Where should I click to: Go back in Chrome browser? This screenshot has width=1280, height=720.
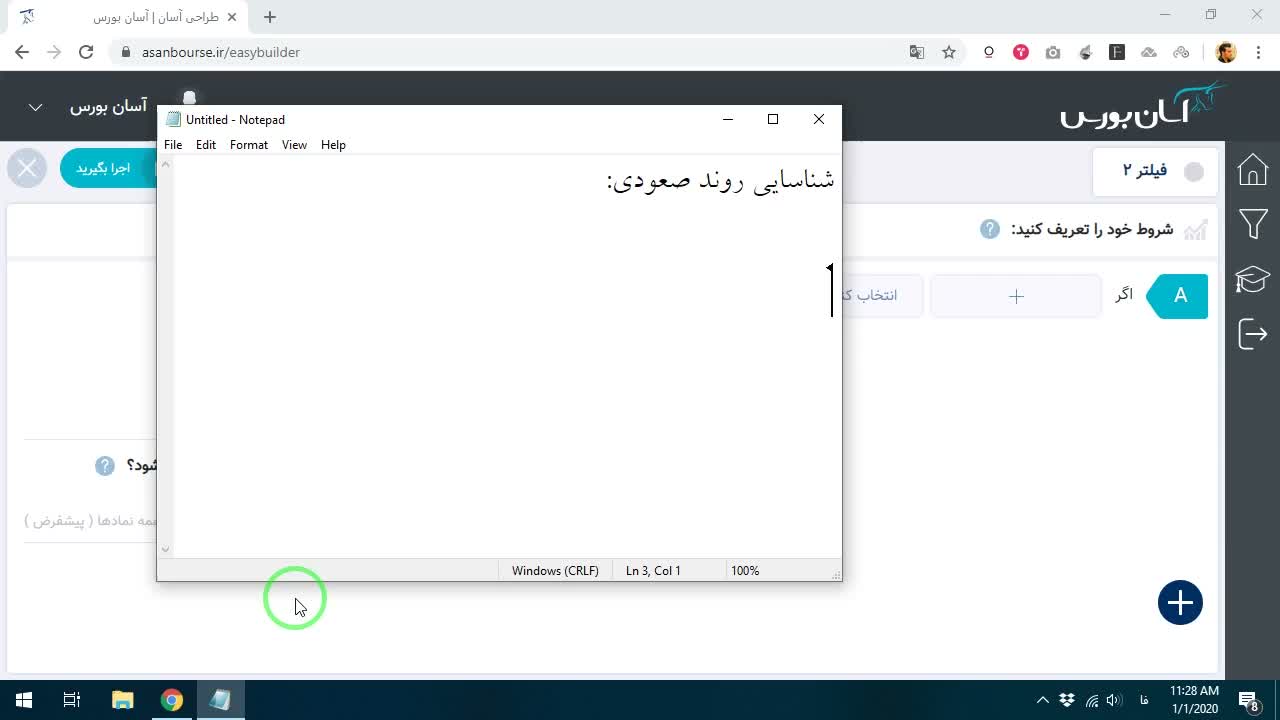tap(22, 52)
